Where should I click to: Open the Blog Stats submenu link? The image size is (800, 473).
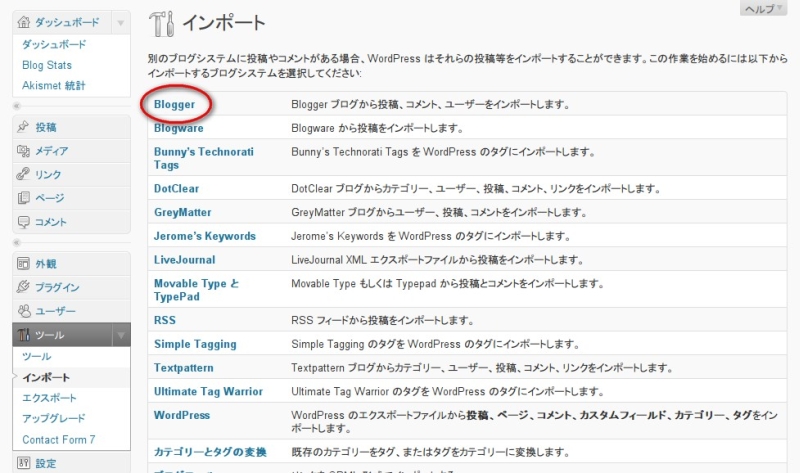pos(47,65)
